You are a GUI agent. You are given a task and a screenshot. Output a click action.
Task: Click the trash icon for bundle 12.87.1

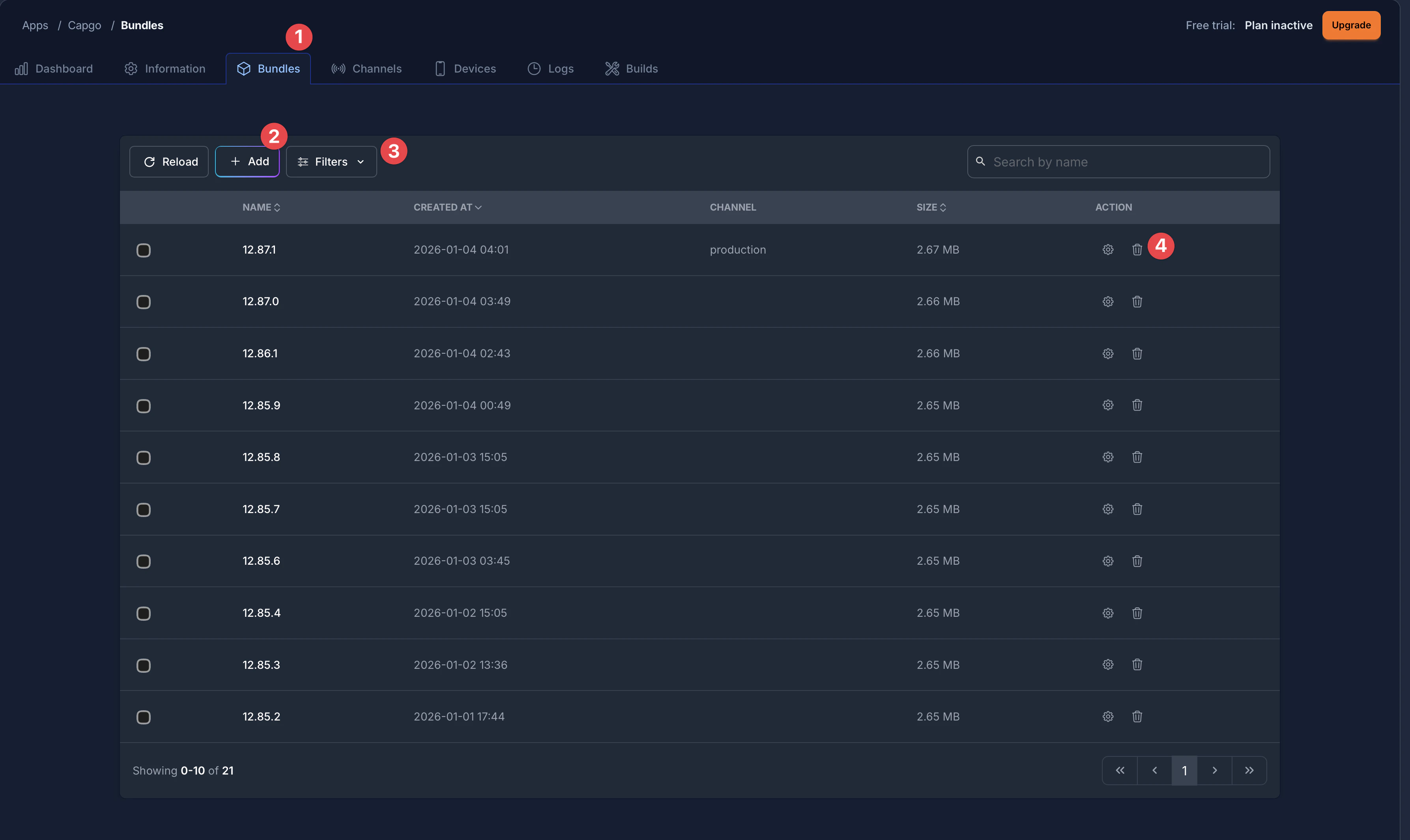(1137, 250)
